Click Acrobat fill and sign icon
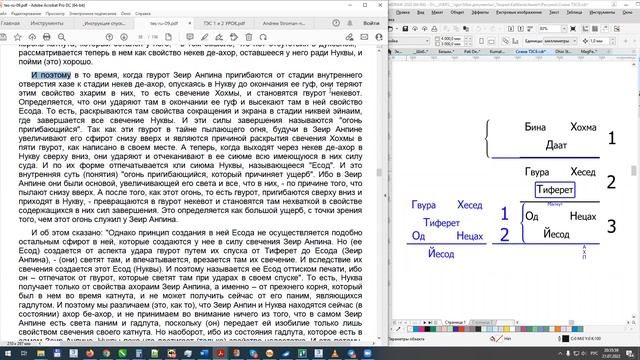Viewport: 640px width, 360px height. pyautogui.click(x=349, y=37)
